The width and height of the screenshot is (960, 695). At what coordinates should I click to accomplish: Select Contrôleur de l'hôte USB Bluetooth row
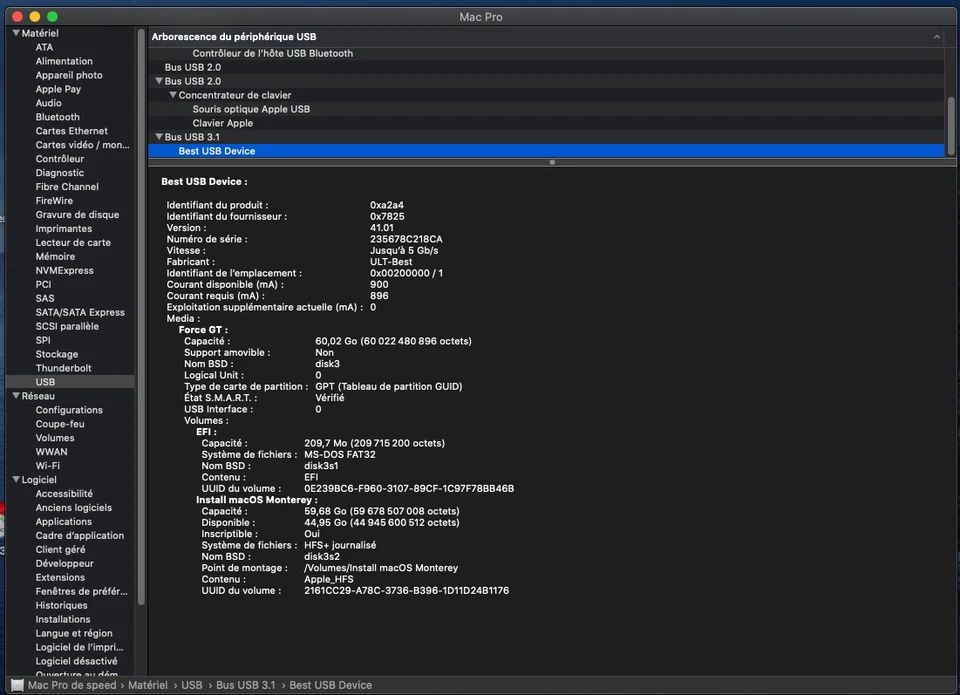point(546,53)
